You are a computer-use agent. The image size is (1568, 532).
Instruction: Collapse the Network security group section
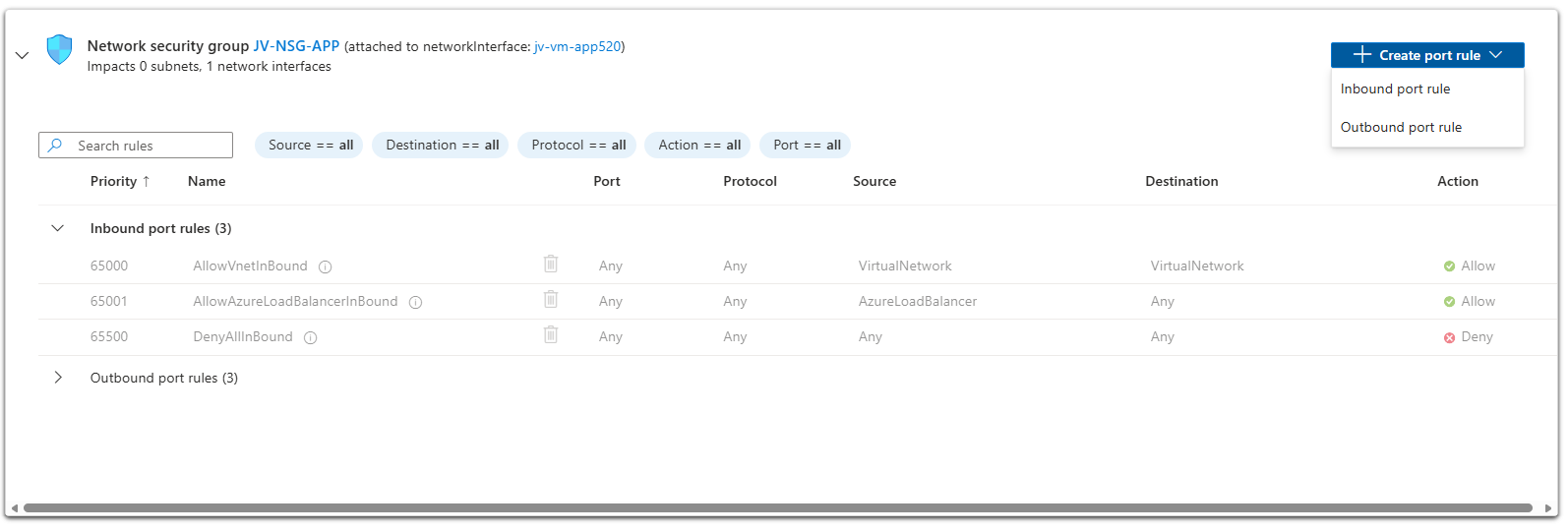click(x=22, y=55)
